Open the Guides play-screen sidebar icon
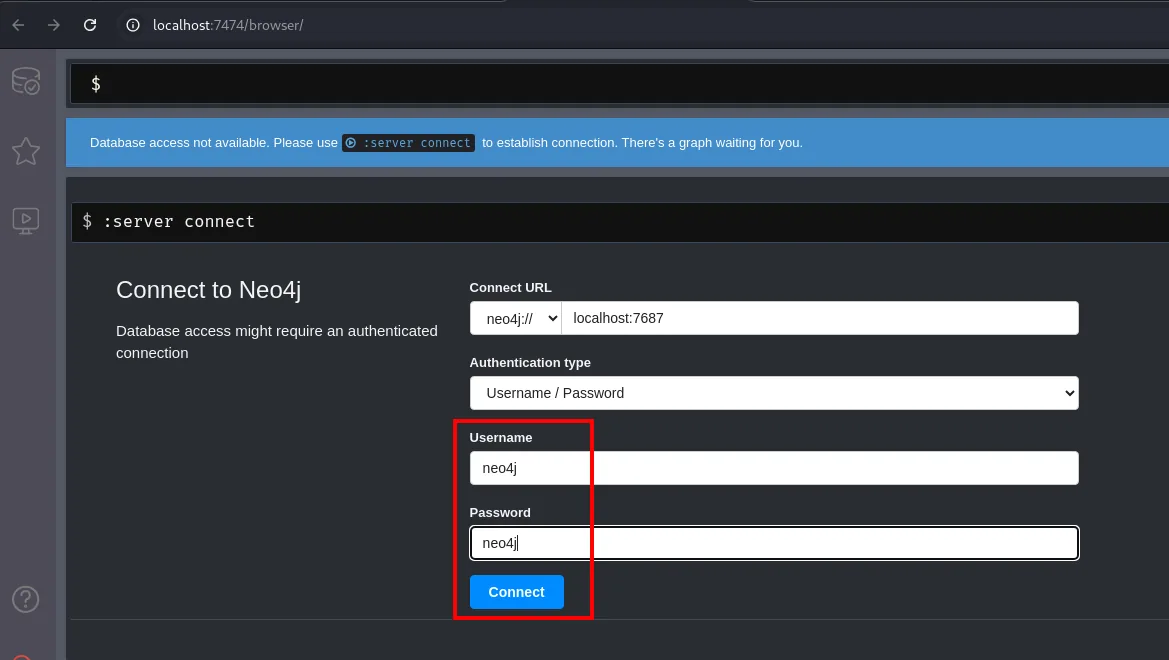1169x660 pixels. [x=26, y=221]
